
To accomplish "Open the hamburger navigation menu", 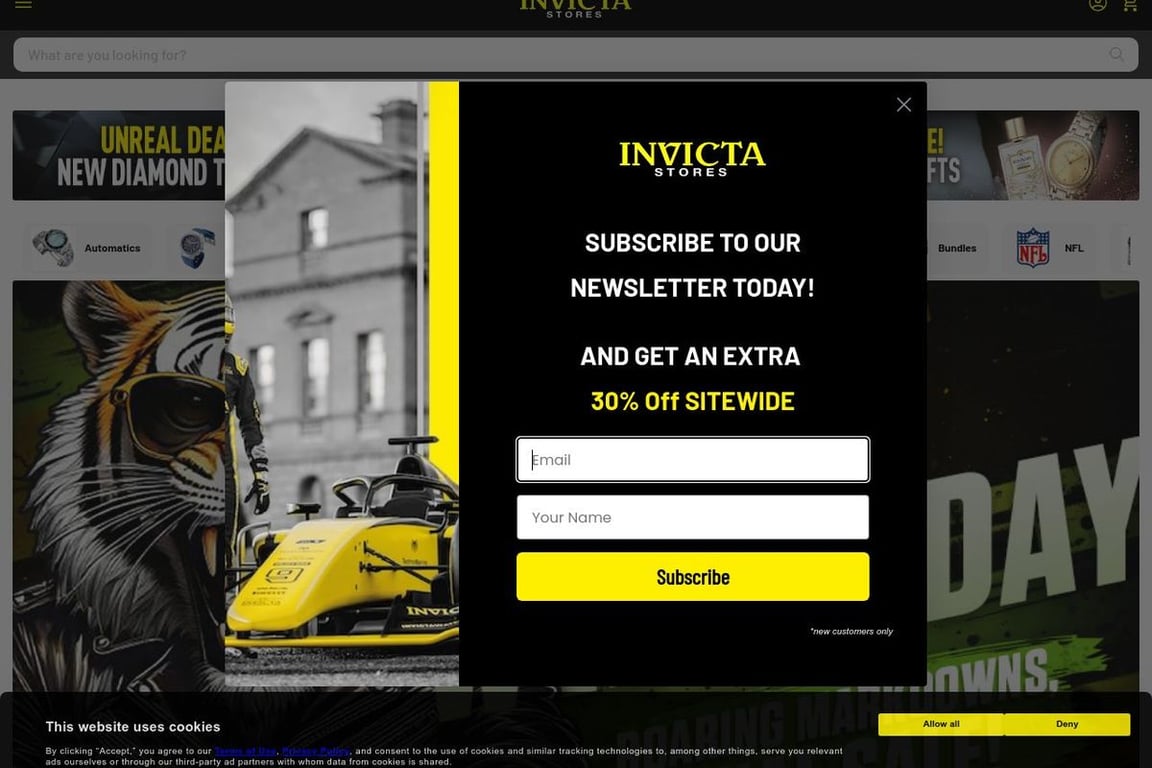I will [23, 5].
